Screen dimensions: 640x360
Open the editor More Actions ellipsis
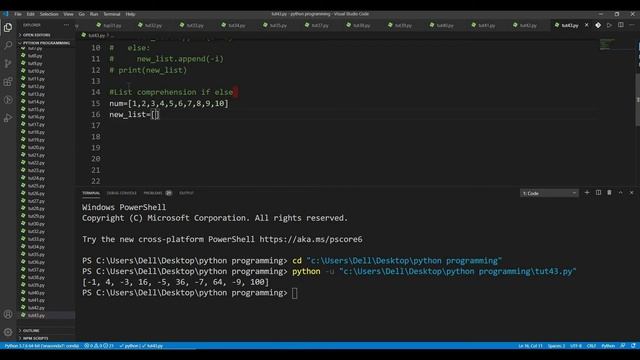(x=632, y=25)
